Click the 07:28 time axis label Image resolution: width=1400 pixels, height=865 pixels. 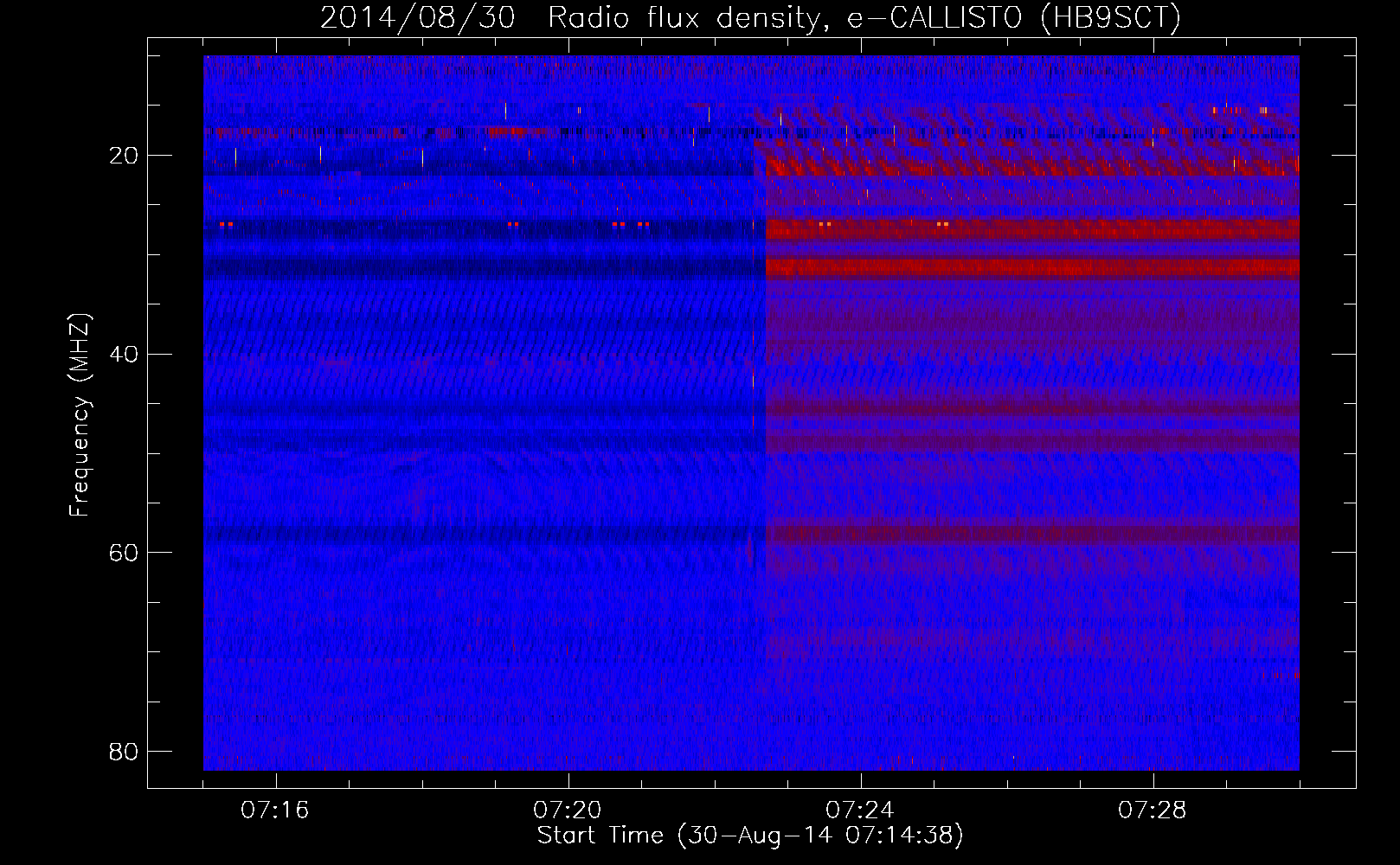point(1153,811)
